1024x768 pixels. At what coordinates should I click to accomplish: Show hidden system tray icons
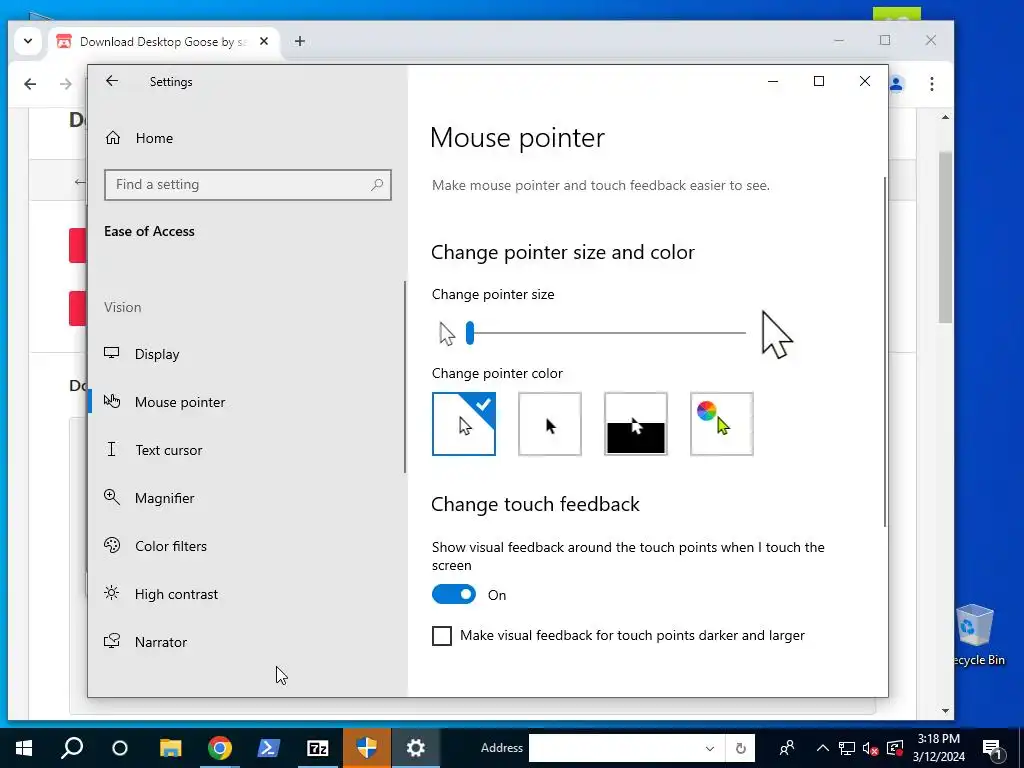coord(823,748)
